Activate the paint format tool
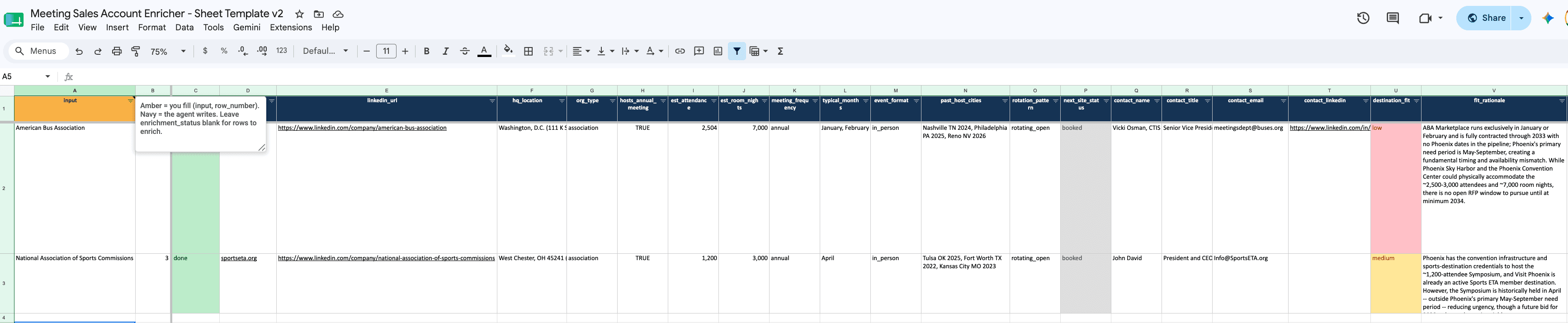Image resolution: width=1568 pixels, height=323 pixels. 136,51
